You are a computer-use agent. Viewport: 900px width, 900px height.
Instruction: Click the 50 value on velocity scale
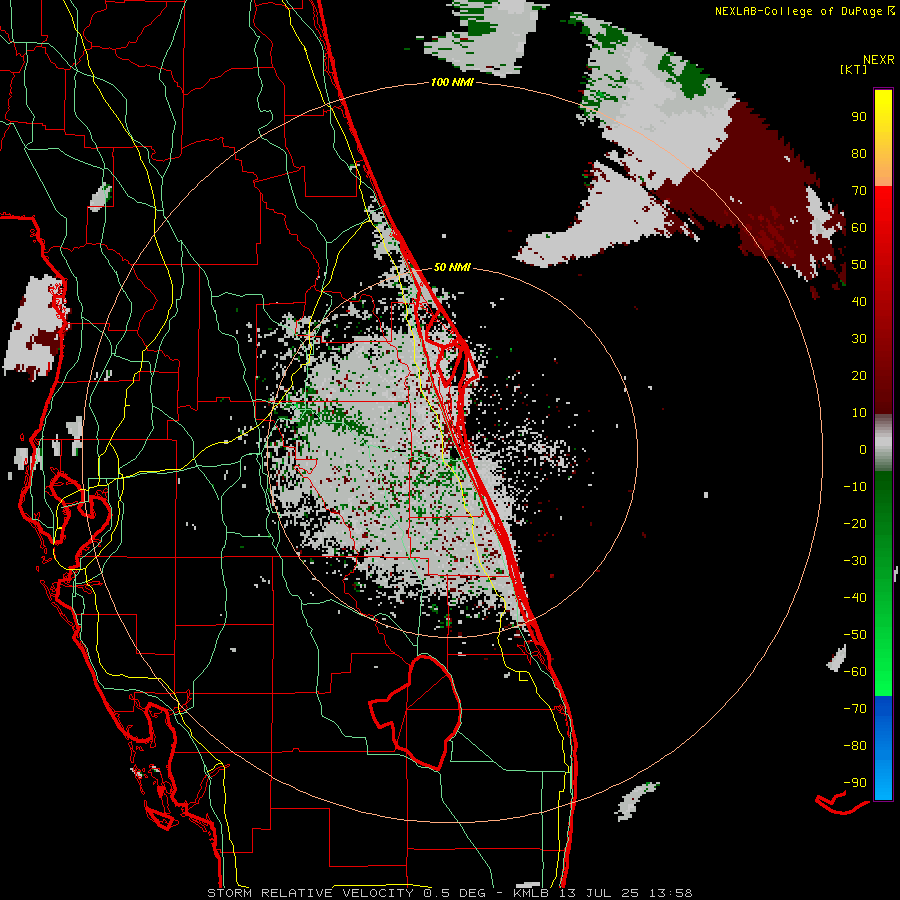(x=859, y=265)
